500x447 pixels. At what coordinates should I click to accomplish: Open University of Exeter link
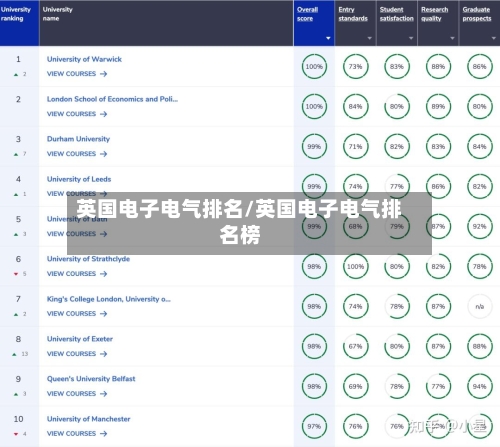pos(80,339)
